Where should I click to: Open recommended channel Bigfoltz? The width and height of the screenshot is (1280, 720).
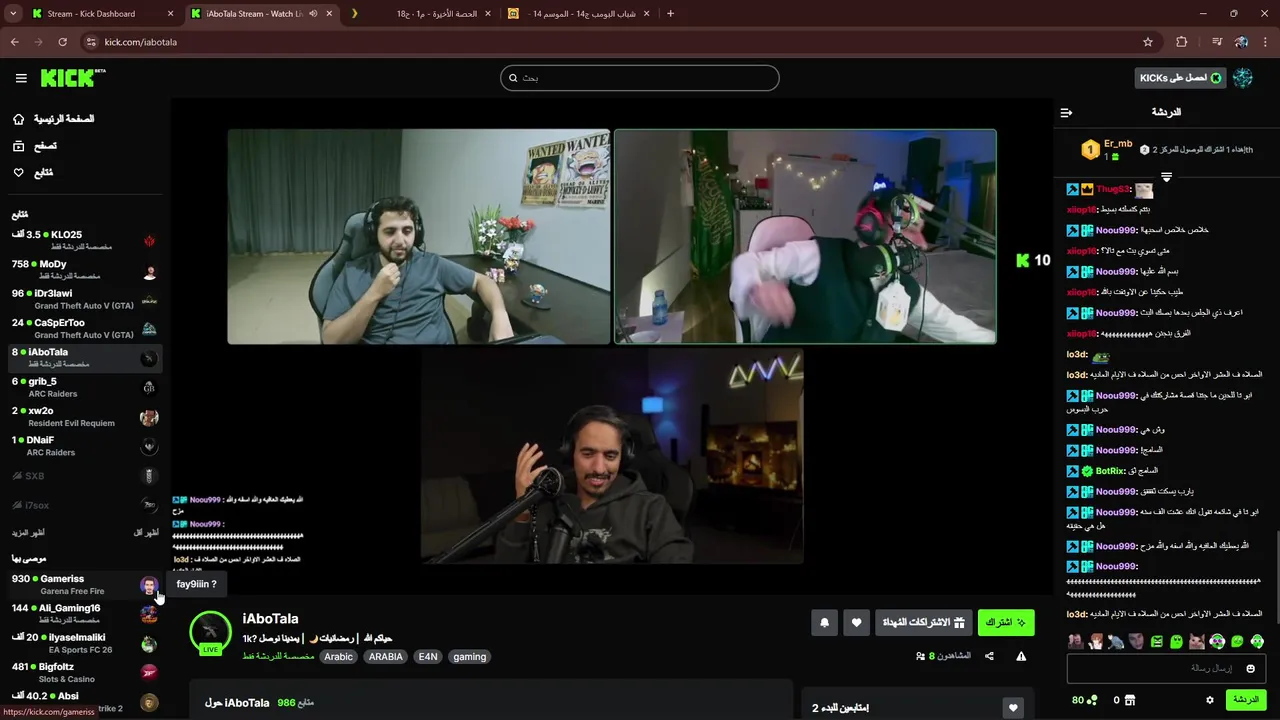tap(84, 672)
